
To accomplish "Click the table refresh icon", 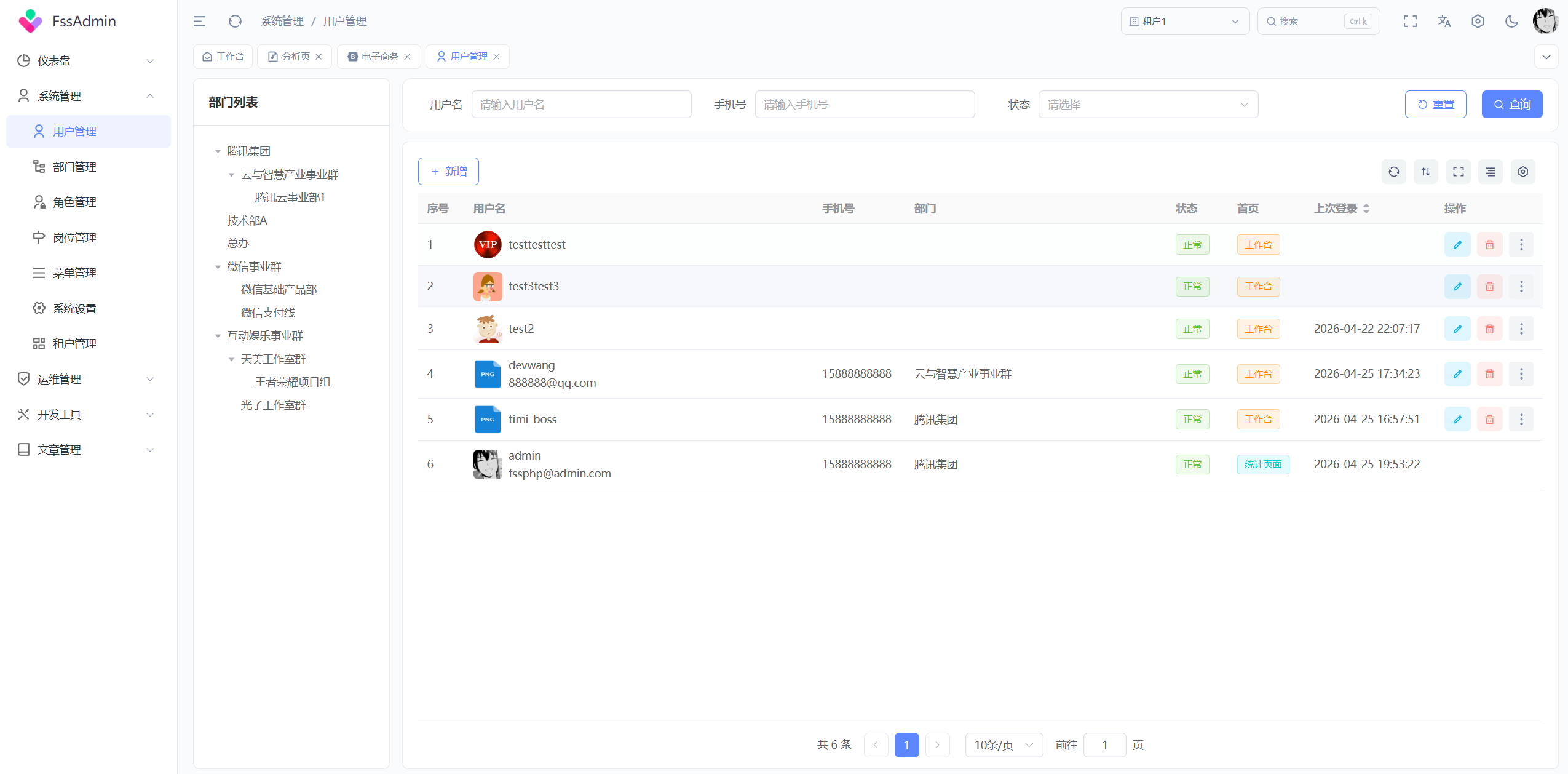I will [x=1393, y=172].
